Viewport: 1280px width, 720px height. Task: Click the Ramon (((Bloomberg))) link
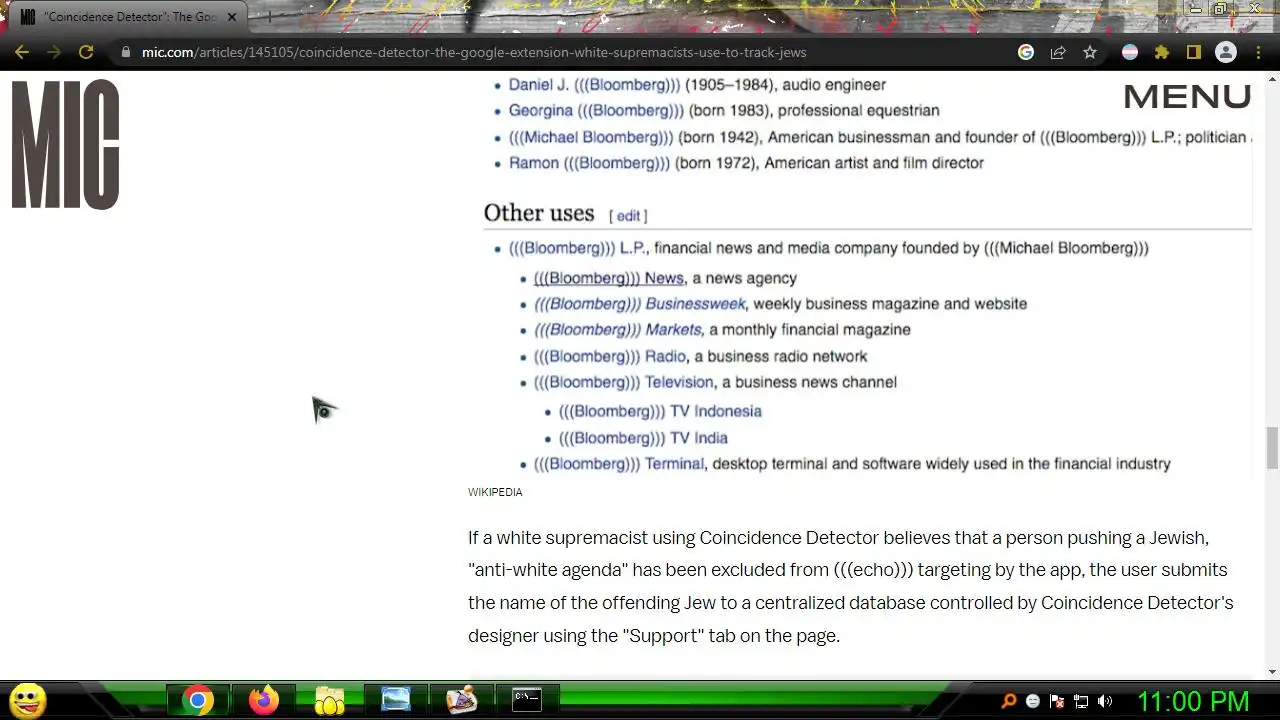[x=589, y=163]
